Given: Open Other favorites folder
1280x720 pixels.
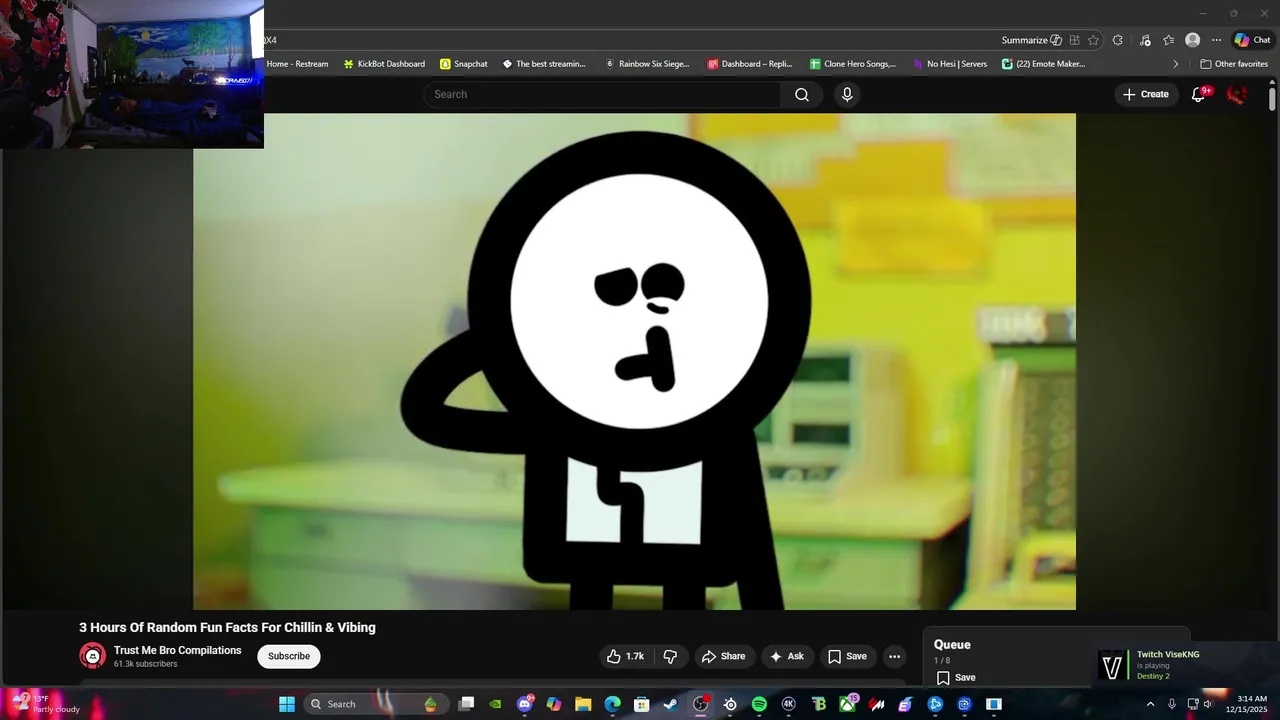Looking at the screenshot, I should pos(1234,64).
